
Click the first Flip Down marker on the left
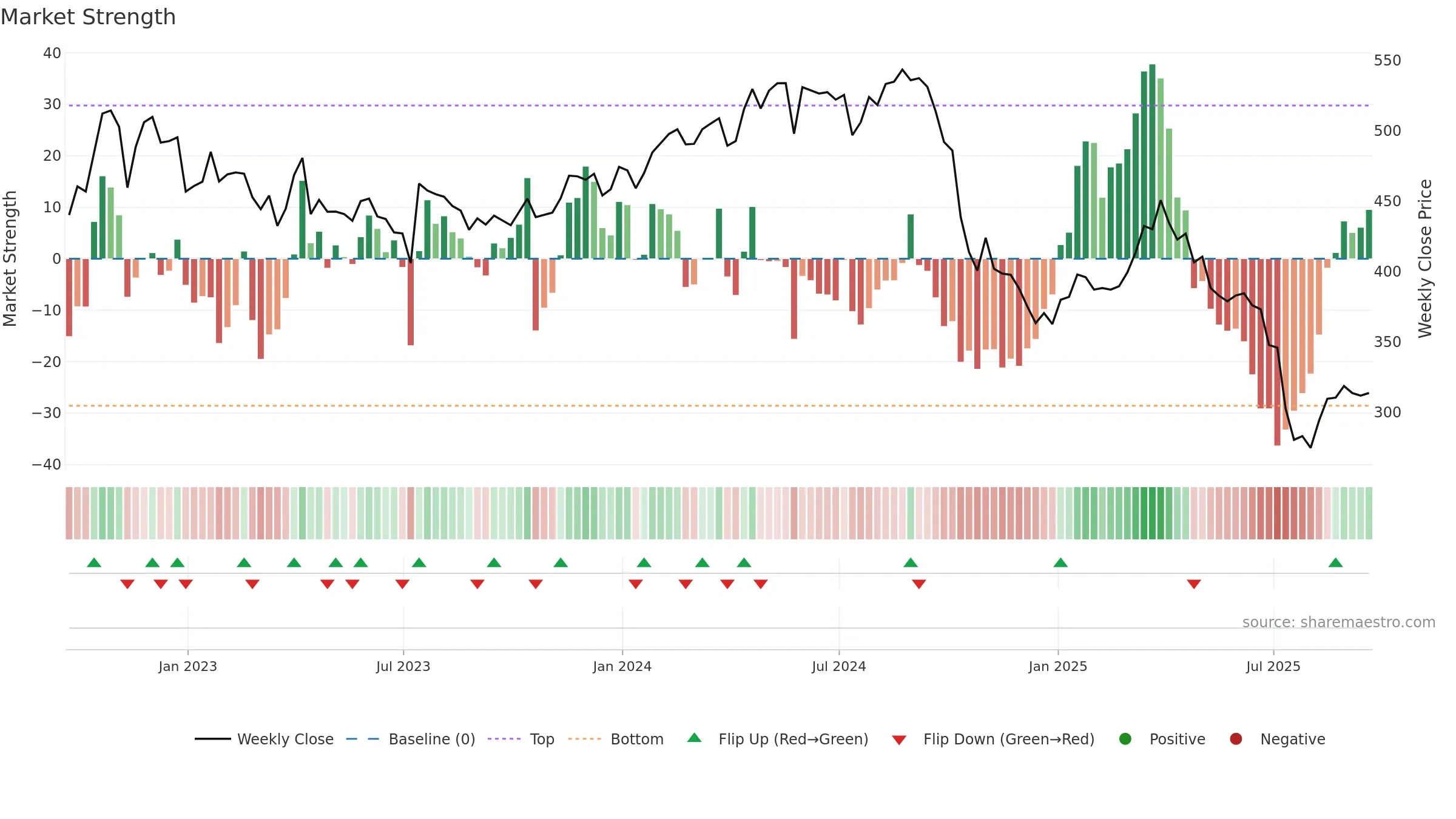[x=127, y=584]
